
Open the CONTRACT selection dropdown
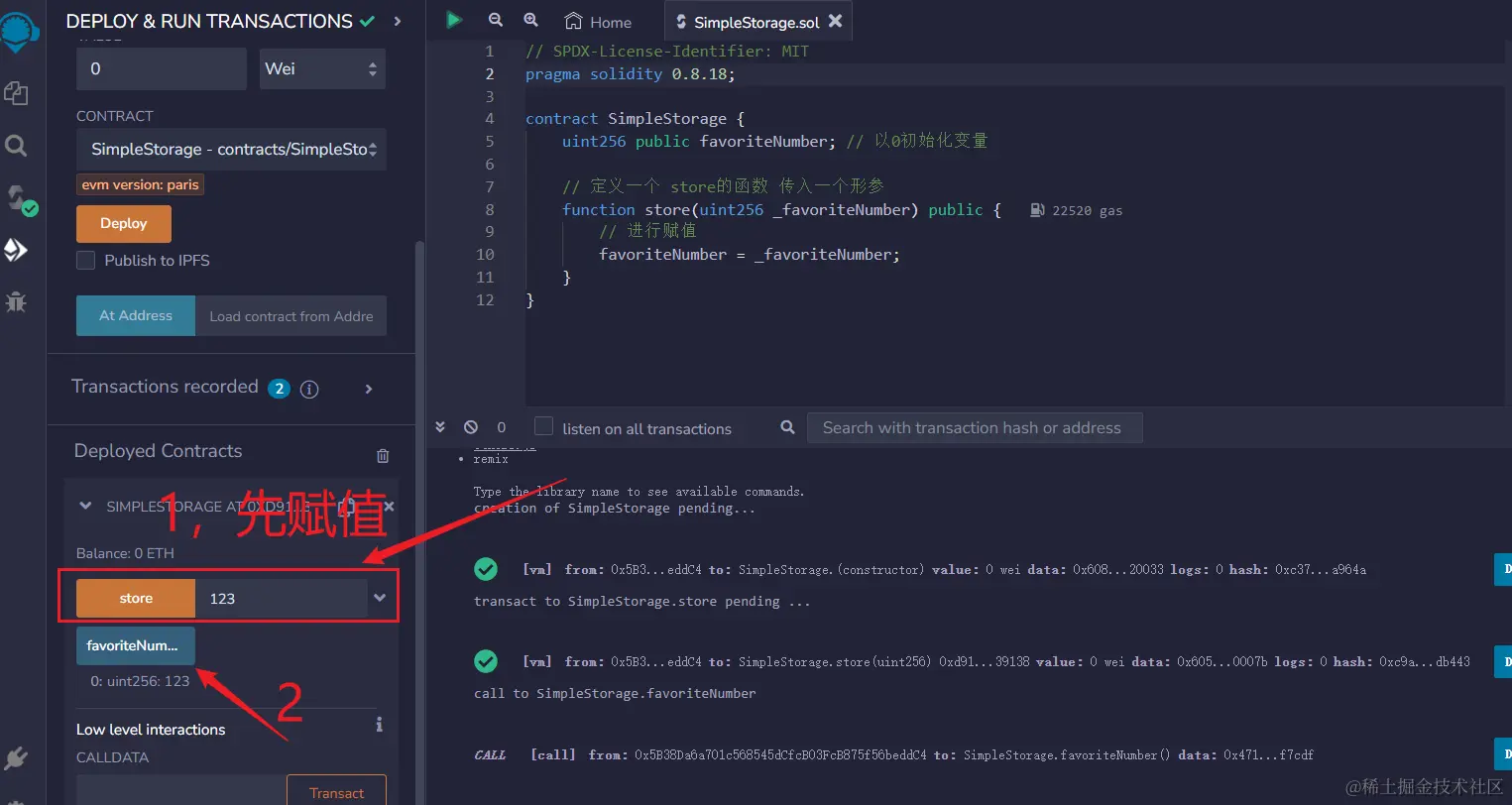tap(231, 149)
